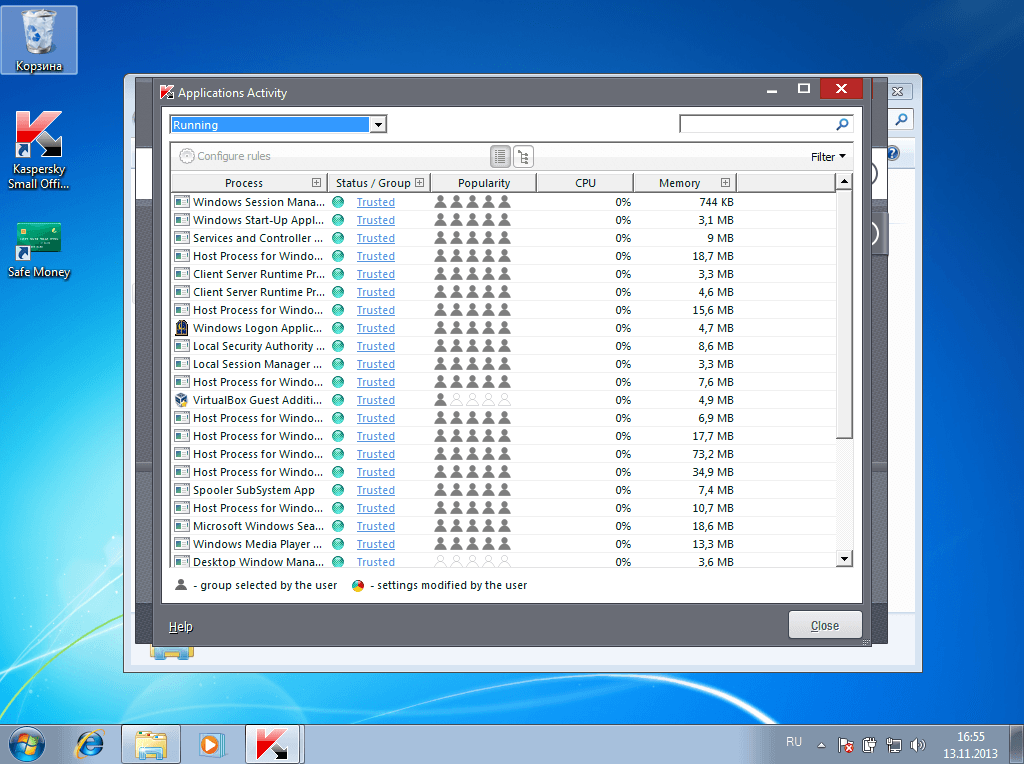Click the search input field

pos(757,124)
